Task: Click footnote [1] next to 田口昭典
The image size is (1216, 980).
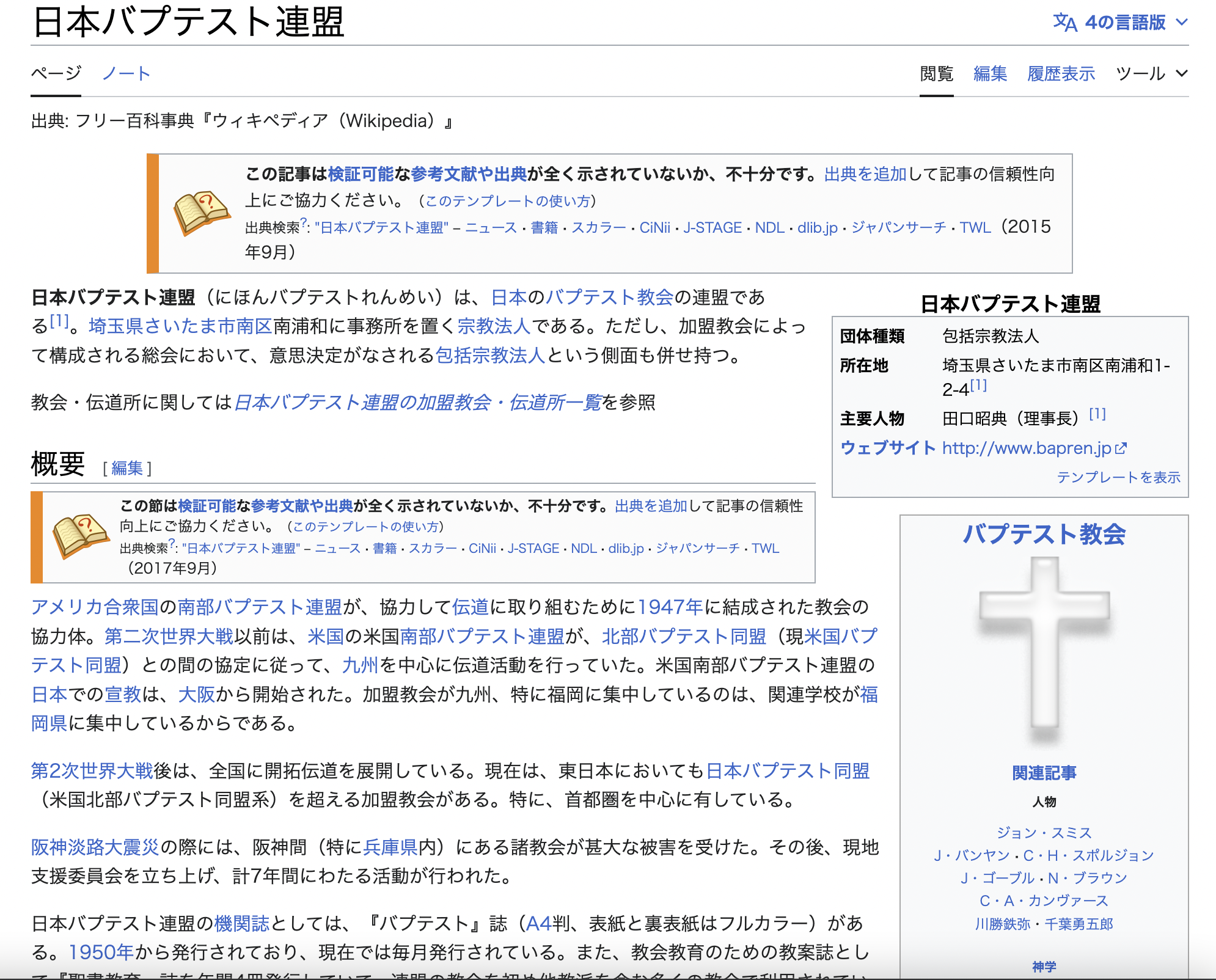Action: coord(1097,414)
